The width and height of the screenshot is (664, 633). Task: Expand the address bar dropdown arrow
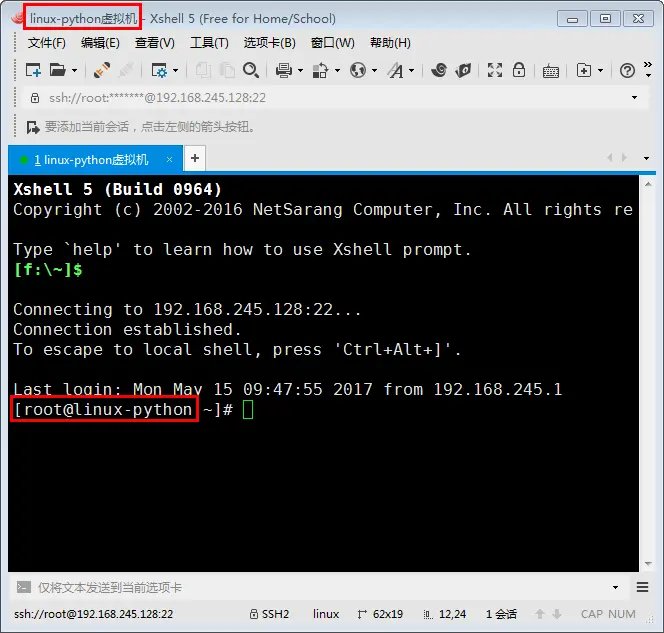tap(634, 98)
